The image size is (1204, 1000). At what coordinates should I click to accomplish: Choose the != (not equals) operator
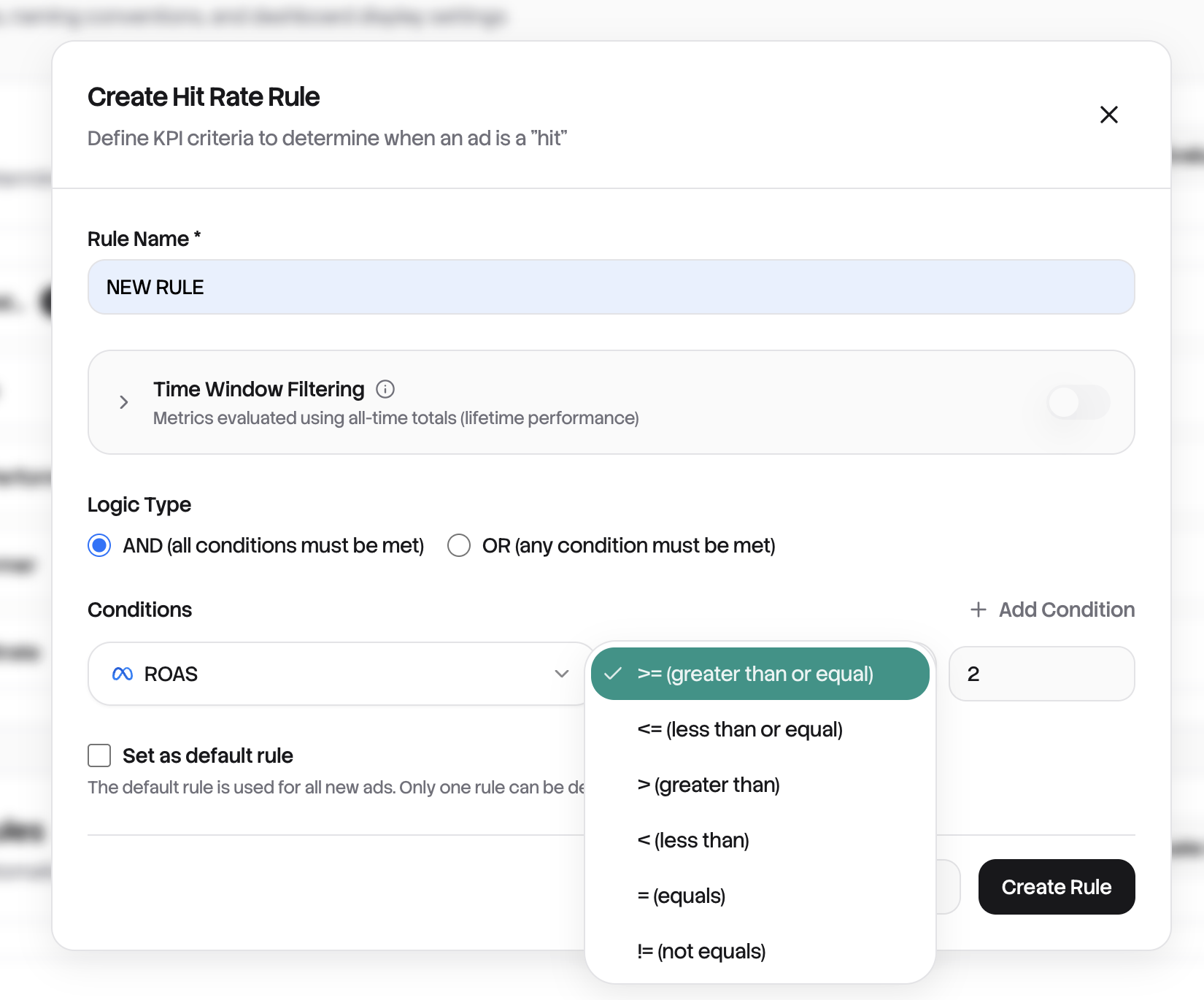click(701, 951)
